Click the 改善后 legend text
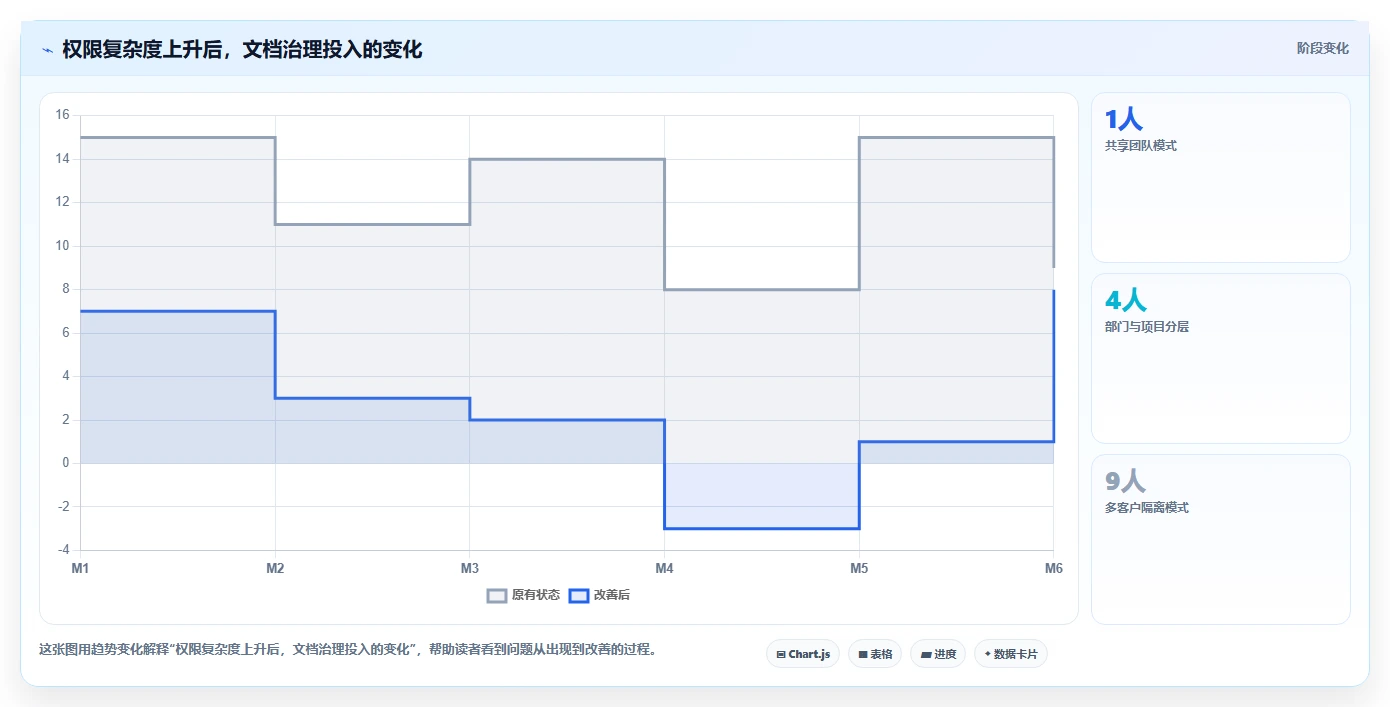The height and width of the screenshot is (707, 1390). click(x=612, y=595)
